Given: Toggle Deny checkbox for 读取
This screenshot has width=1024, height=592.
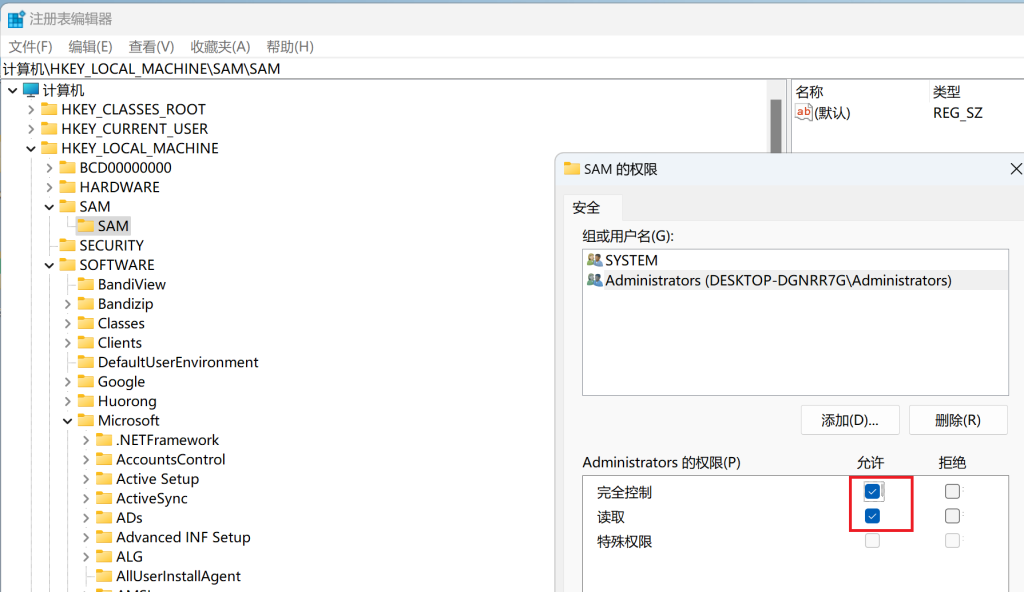Looking at the screenshot, I should [x=952, y=516].
